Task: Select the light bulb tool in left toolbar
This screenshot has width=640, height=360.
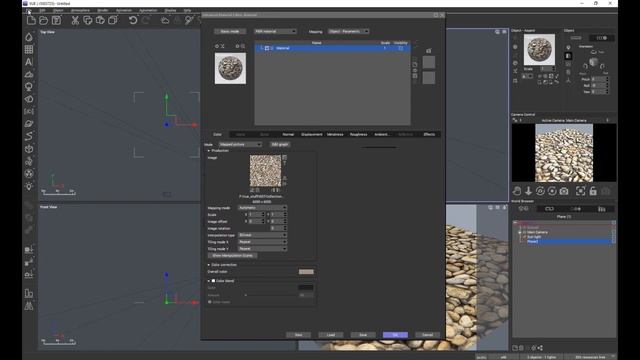Action: tap(29, 186)
